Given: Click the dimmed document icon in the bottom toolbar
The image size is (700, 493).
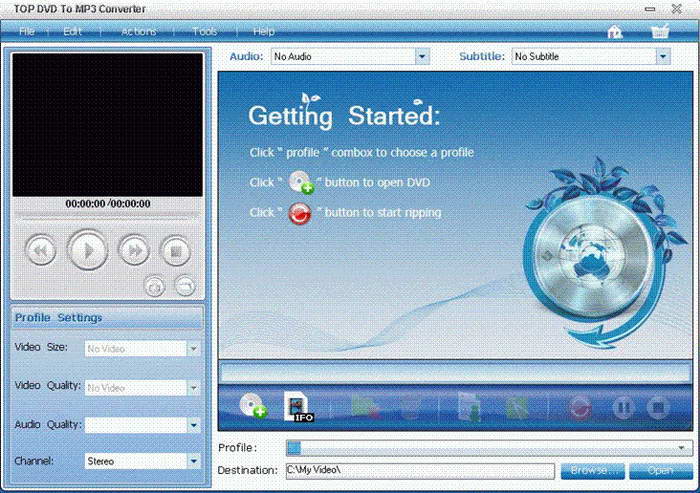Looking at the screenshot, I should (470, 407).
